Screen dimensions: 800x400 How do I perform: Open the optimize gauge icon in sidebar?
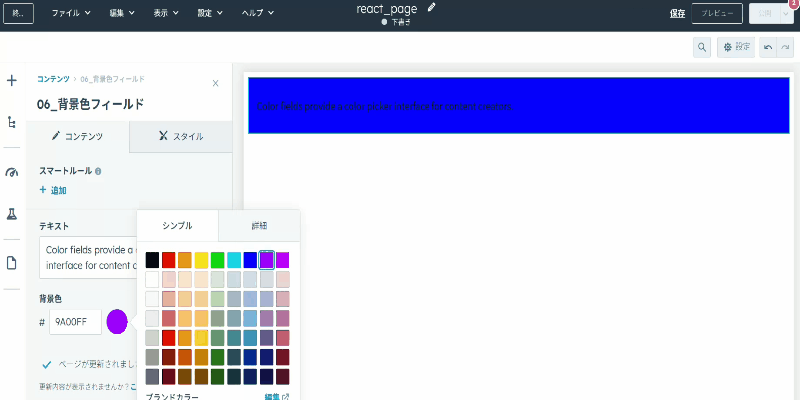tap(11, 172)
